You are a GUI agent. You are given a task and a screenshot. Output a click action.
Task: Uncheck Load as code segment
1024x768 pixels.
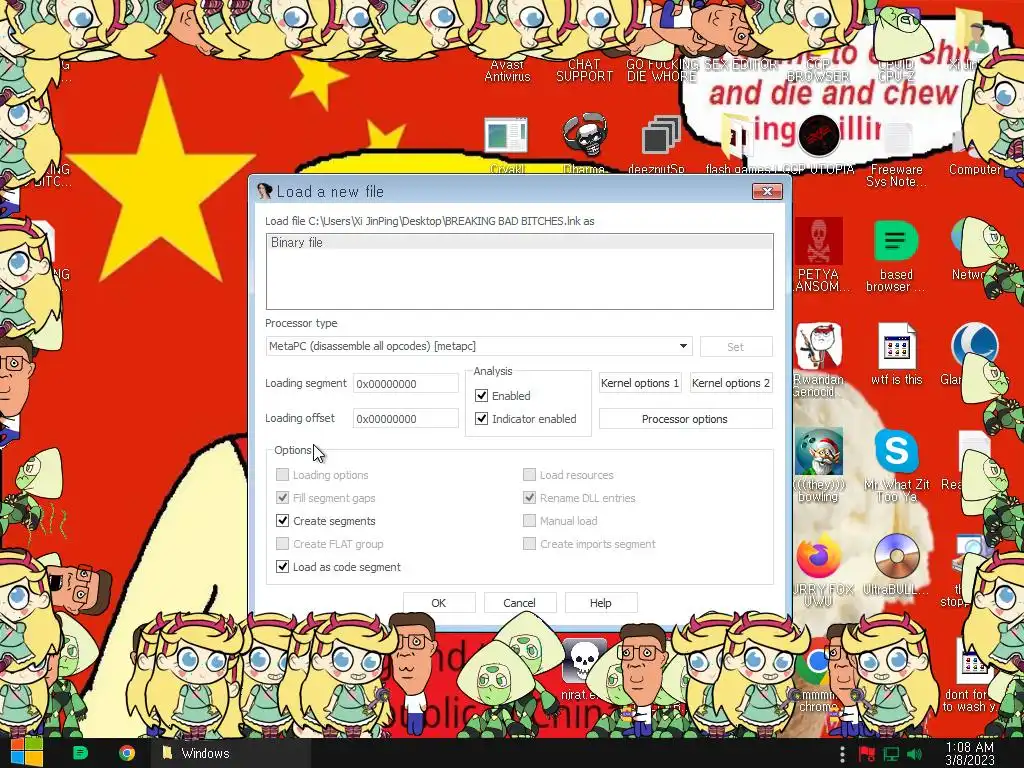[282, 567]
